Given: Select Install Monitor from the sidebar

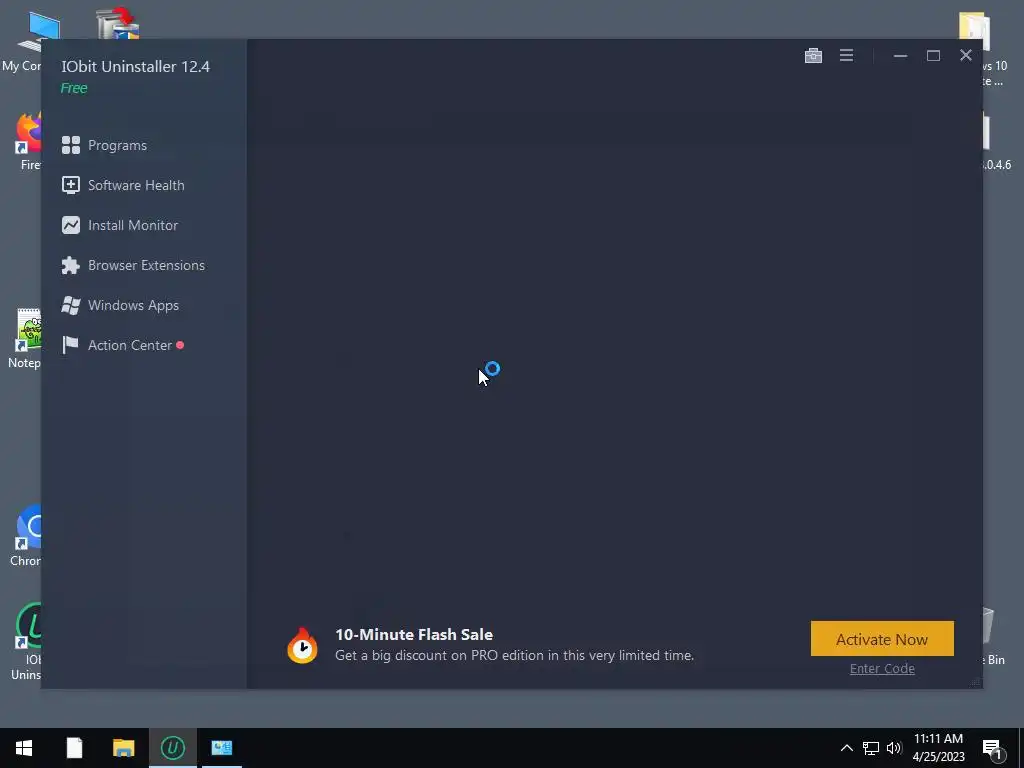Looking at the screenshot, I should (120, 225).
